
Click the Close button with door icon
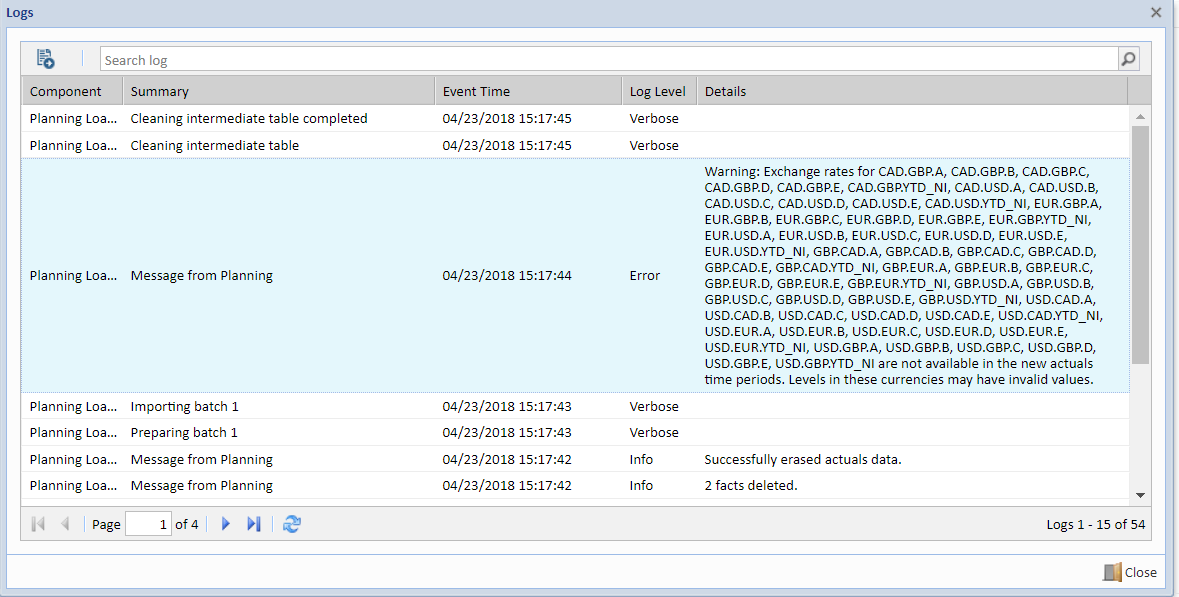click(x=1130, y=572)
